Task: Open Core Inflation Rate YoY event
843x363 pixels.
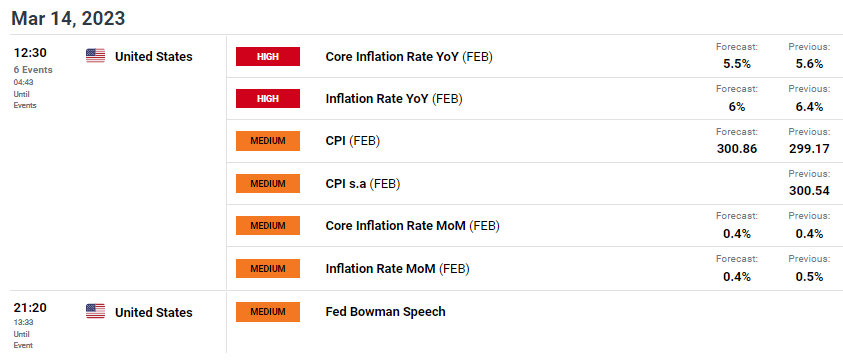Action: [x=409, y=56]
